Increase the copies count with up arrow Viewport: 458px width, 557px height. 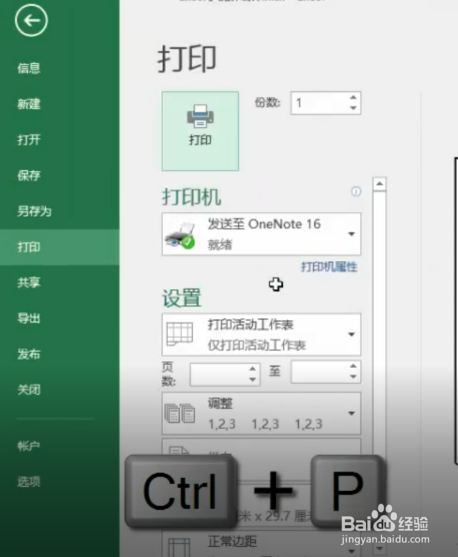pos(353,97)
